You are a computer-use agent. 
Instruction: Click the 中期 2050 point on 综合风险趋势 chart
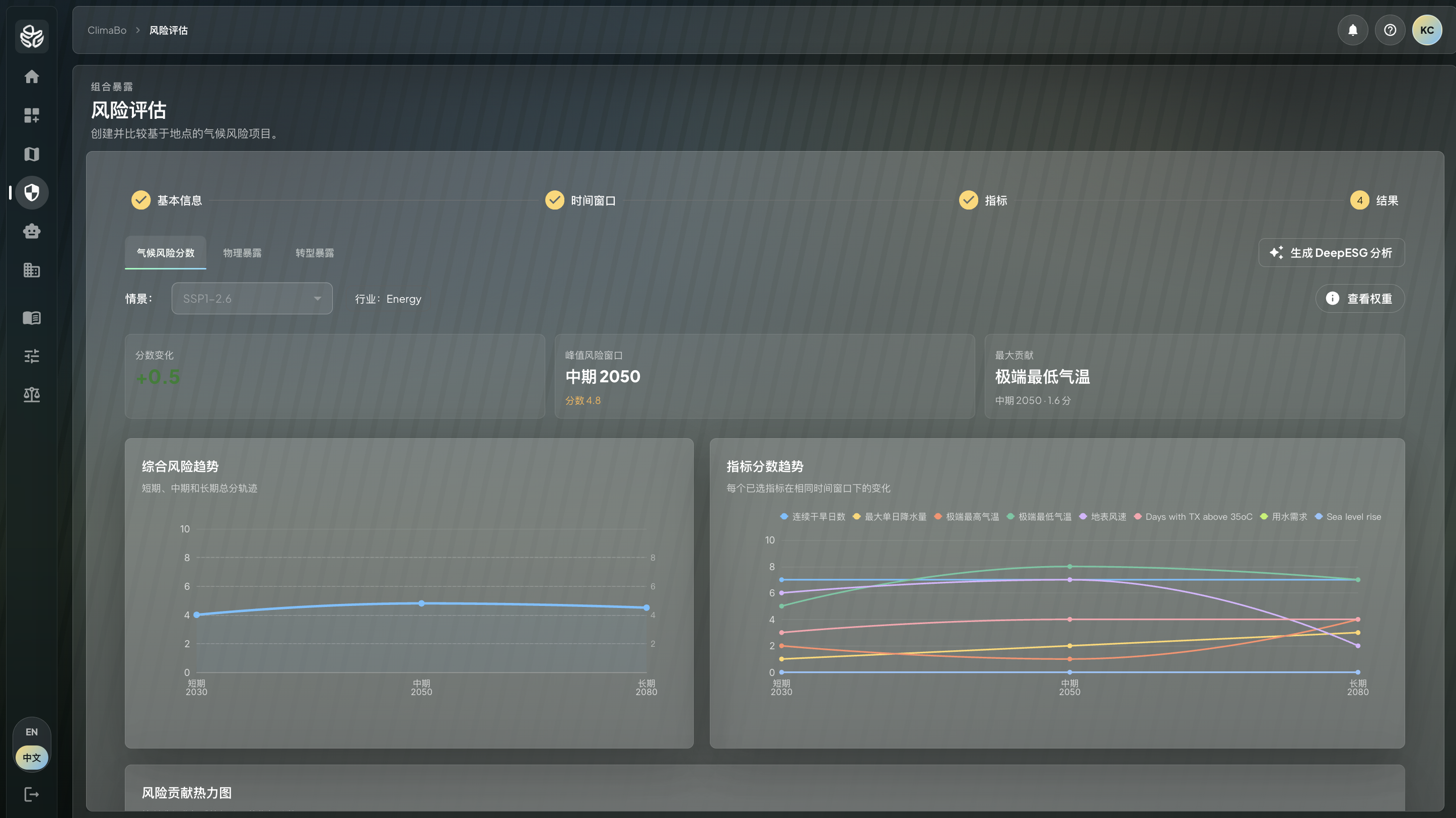click(x=422, y=603)
